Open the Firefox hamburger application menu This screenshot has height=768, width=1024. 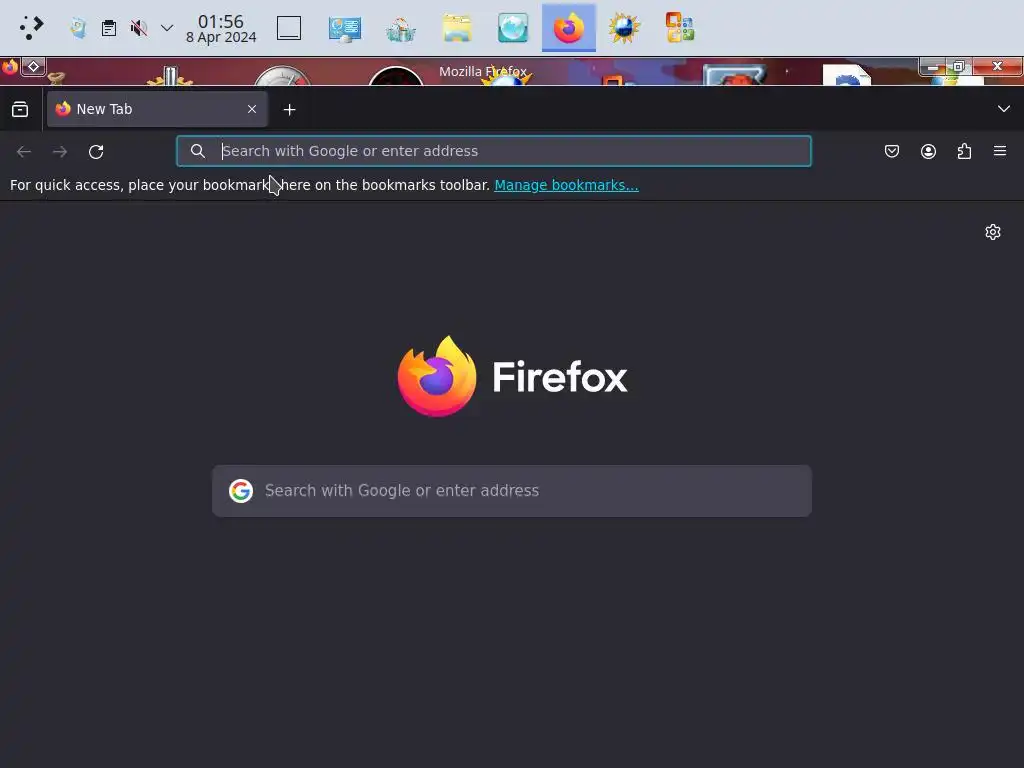coord(1000,151)
